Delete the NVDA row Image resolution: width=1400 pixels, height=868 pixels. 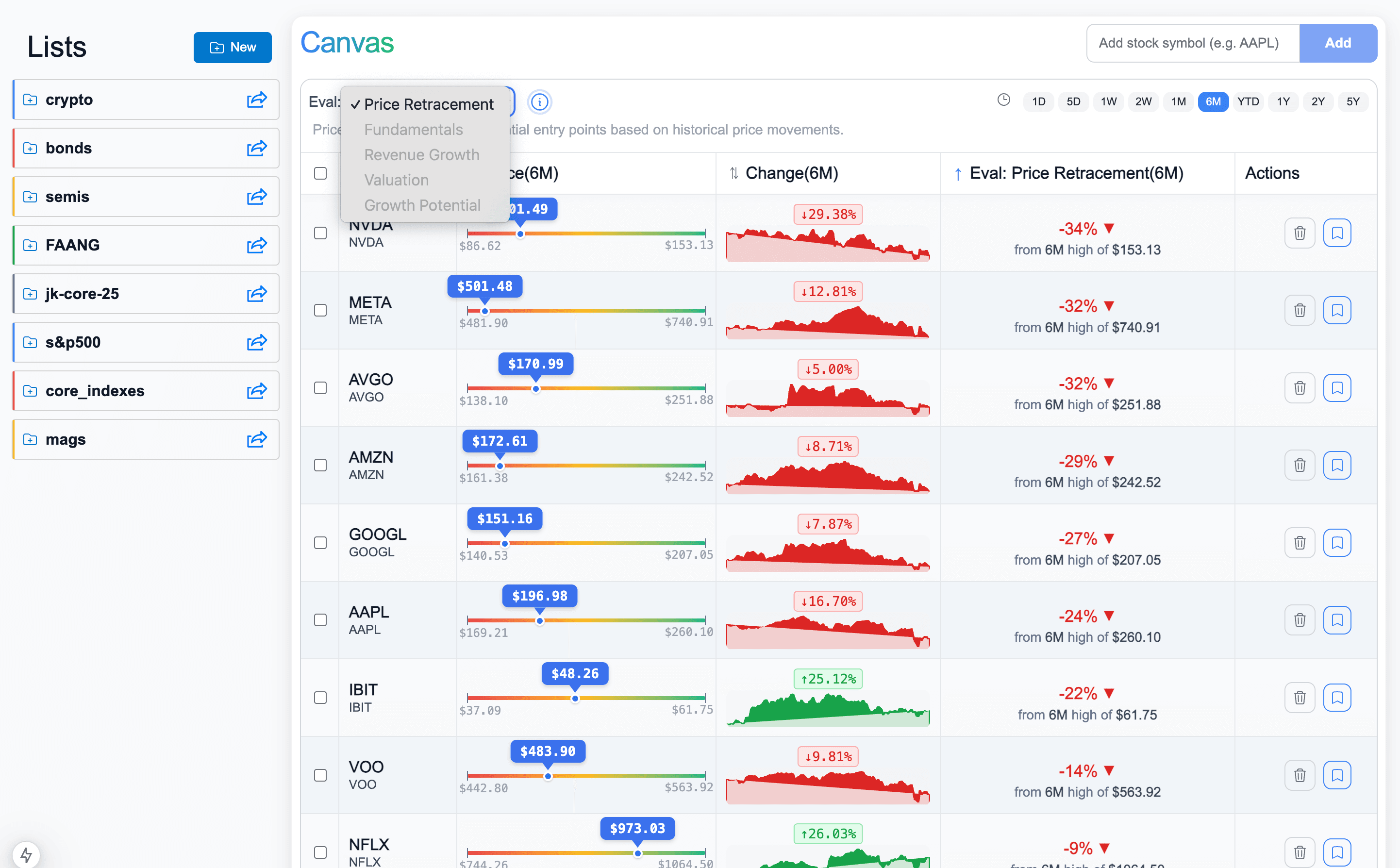(x=1300, y=233)
